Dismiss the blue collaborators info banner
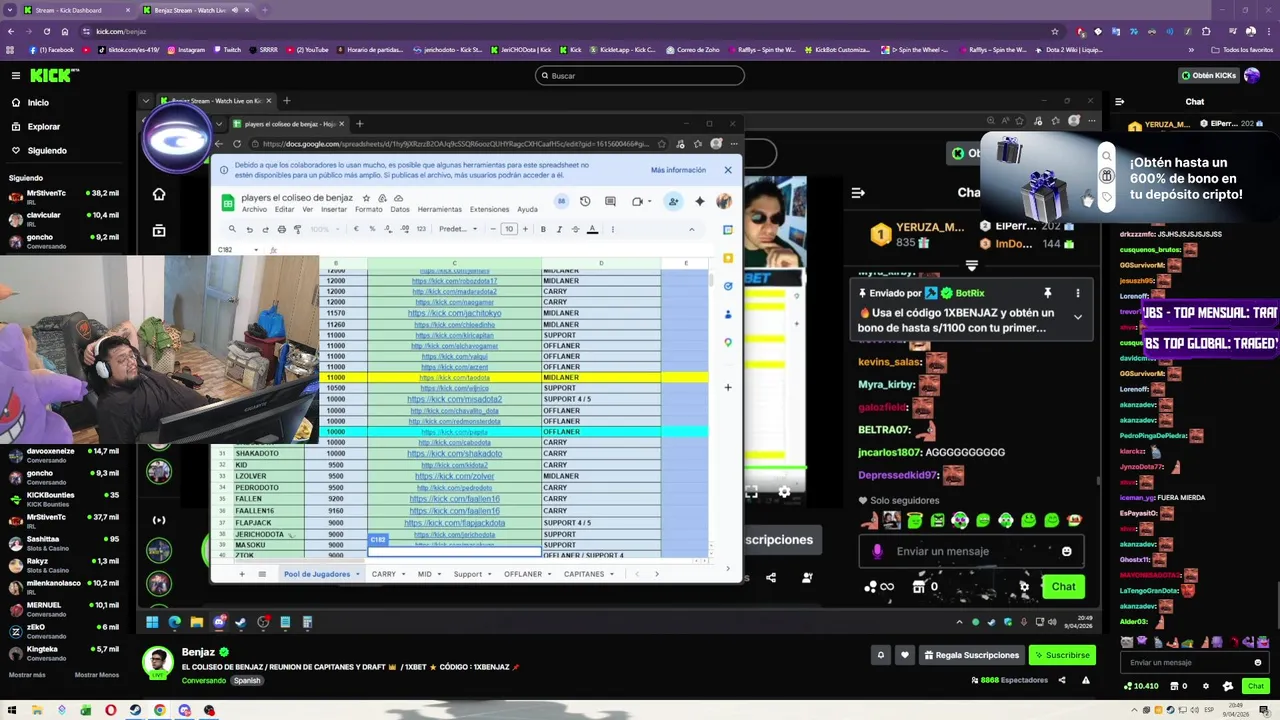Screen dimensions: 1280x720 728,170
